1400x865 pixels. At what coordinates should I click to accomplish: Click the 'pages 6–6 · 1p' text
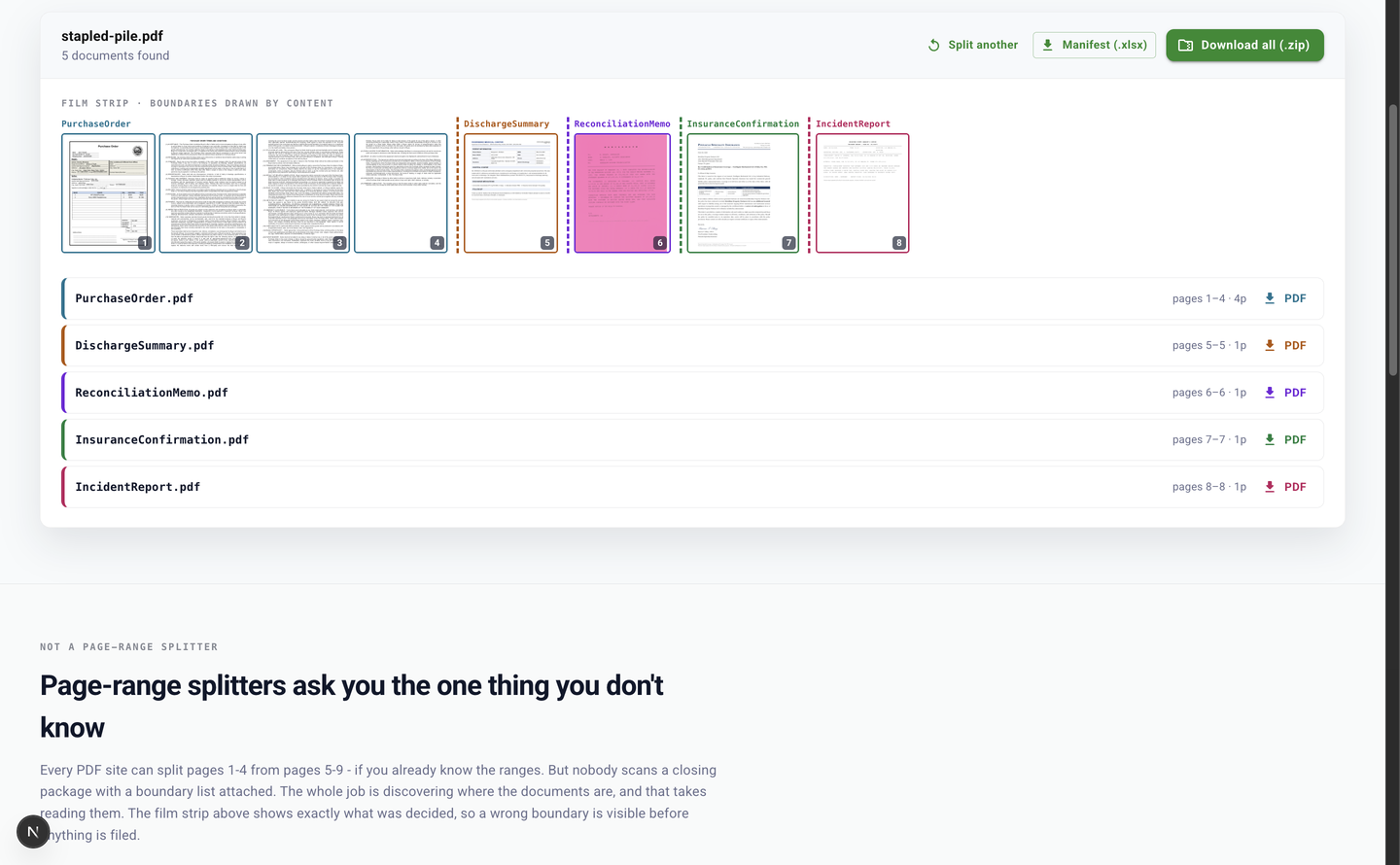click(x=1209, y=393)
